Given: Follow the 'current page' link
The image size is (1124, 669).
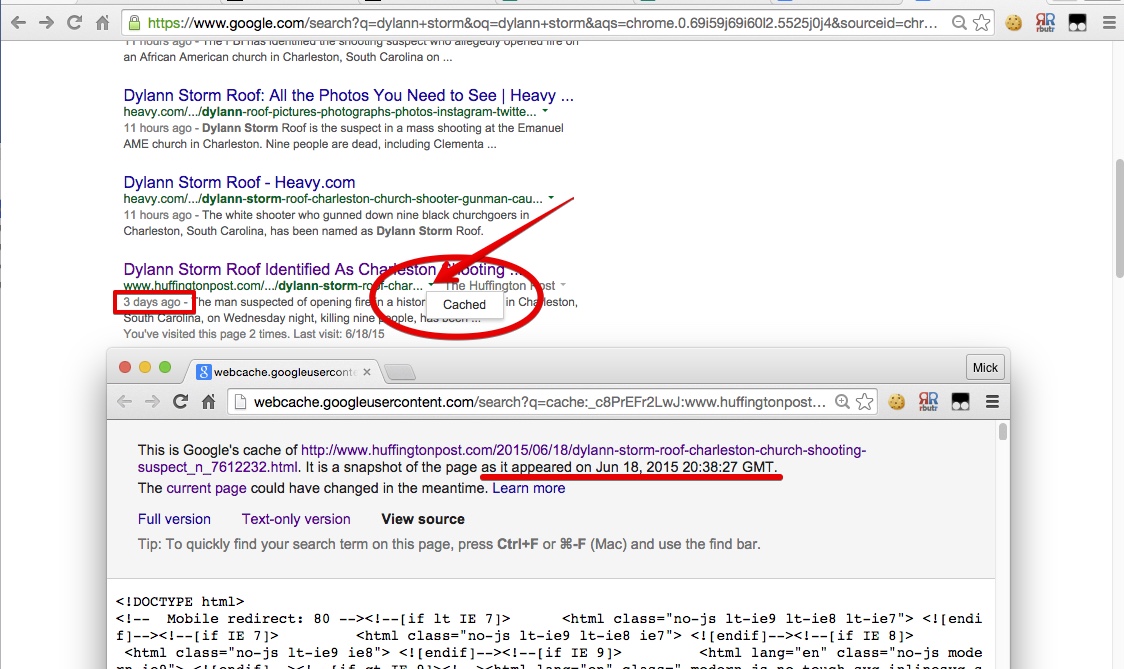Looking at the screenshot, I should tap(206, 488).
